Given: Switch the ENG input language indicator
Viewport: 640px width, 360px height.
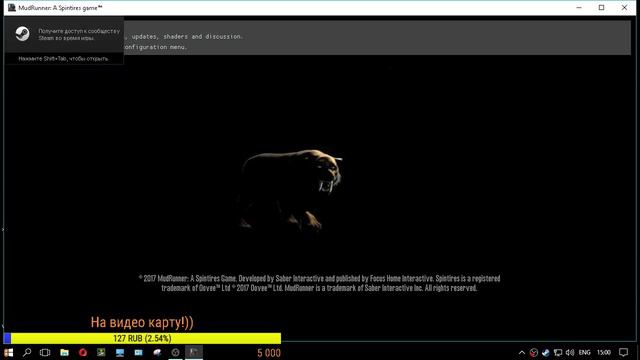Looking at the screenshot, I should (x=584, y=352).
